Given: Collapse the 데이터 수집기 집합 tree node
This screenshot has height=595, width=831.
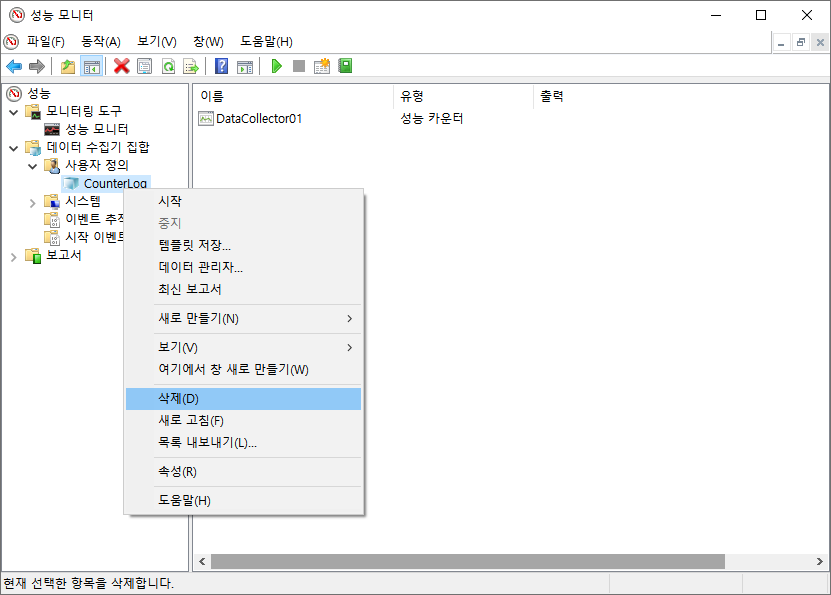Looking at the screenshot, I should 14,148.
